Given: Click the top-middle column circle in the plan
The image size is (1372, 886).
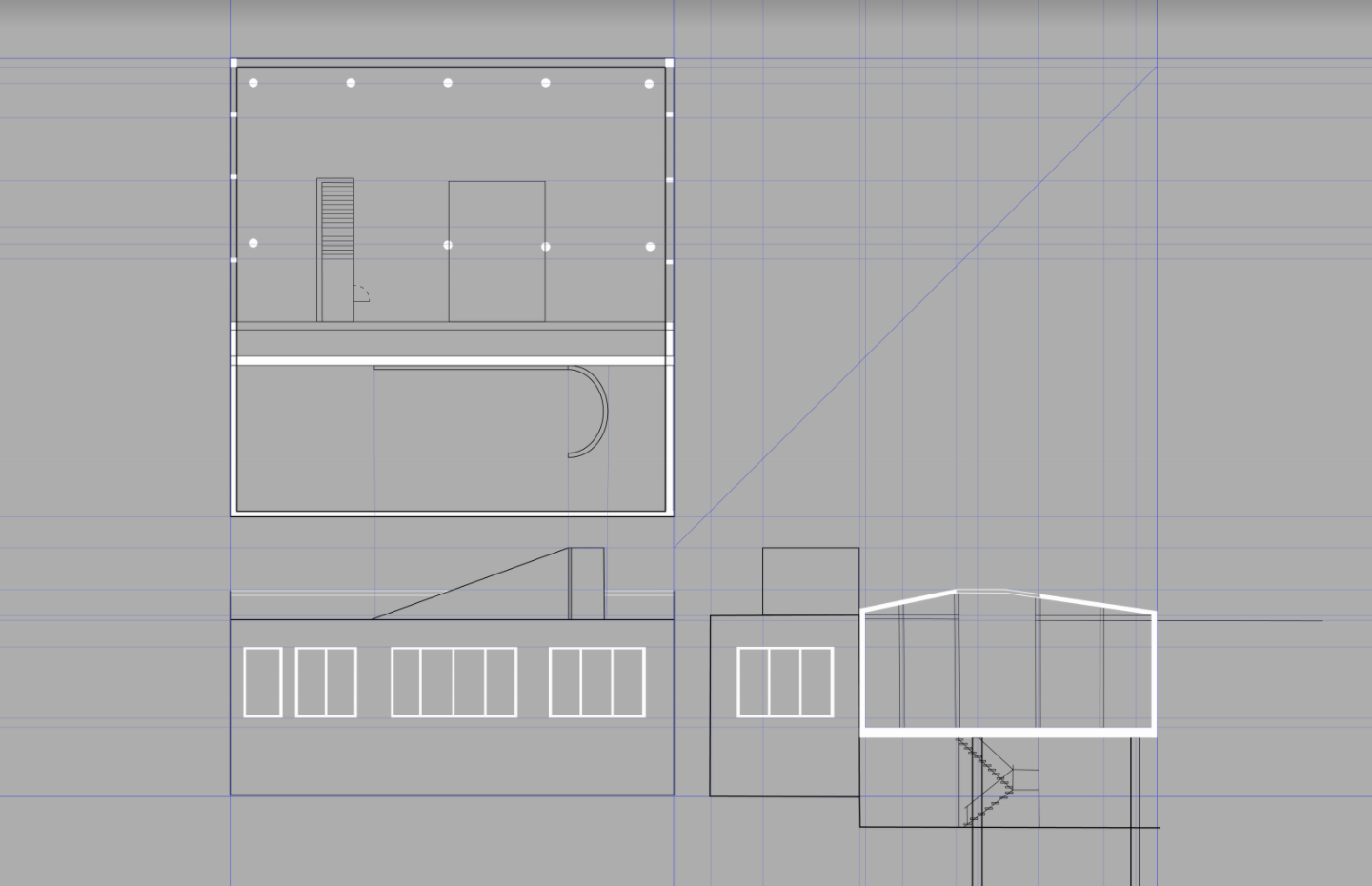Looking at the screenshot, I should pos(448,83).
